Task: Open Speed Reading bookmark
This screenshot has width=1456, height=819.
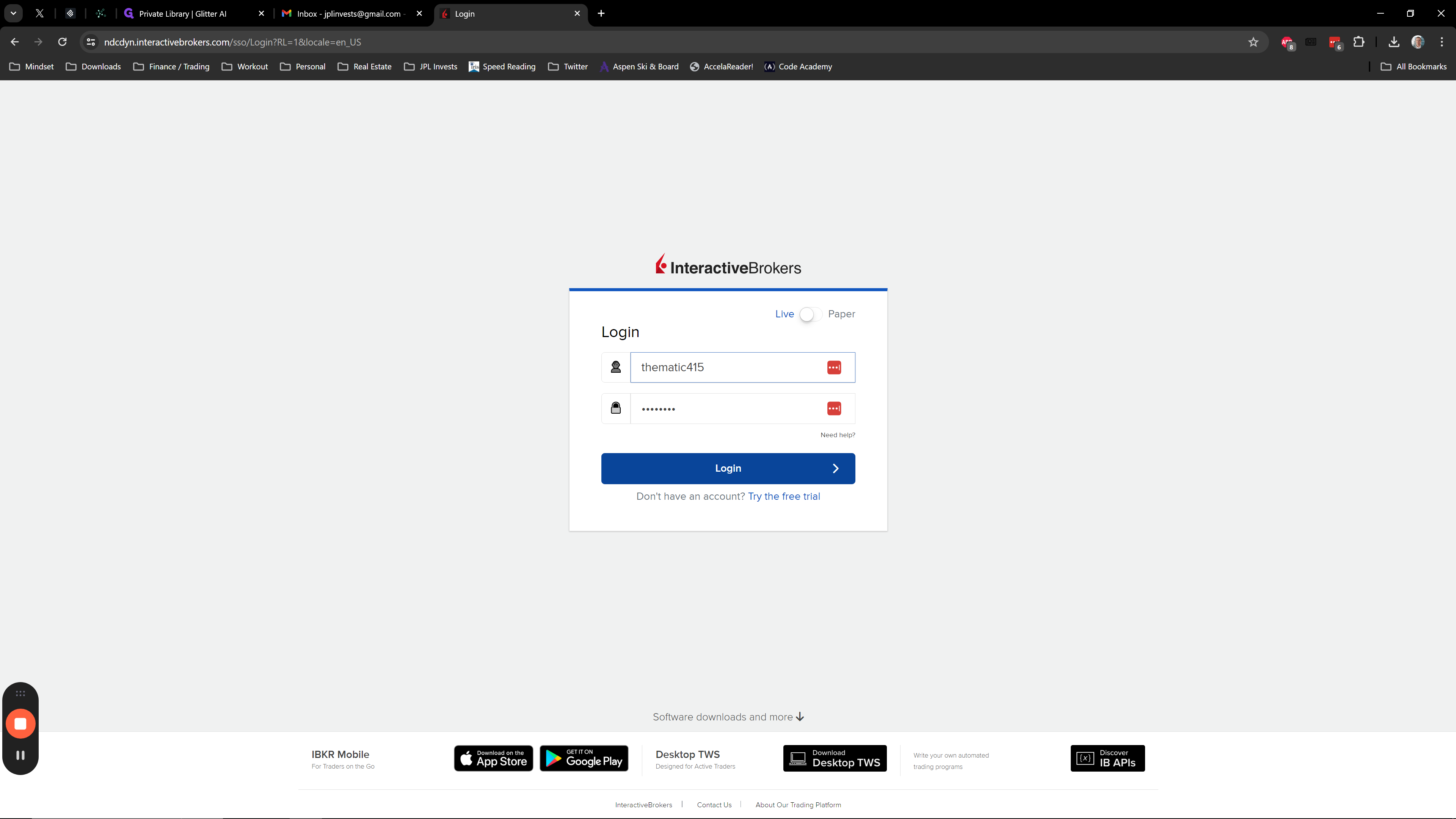Action: click(x=502, y=67)
